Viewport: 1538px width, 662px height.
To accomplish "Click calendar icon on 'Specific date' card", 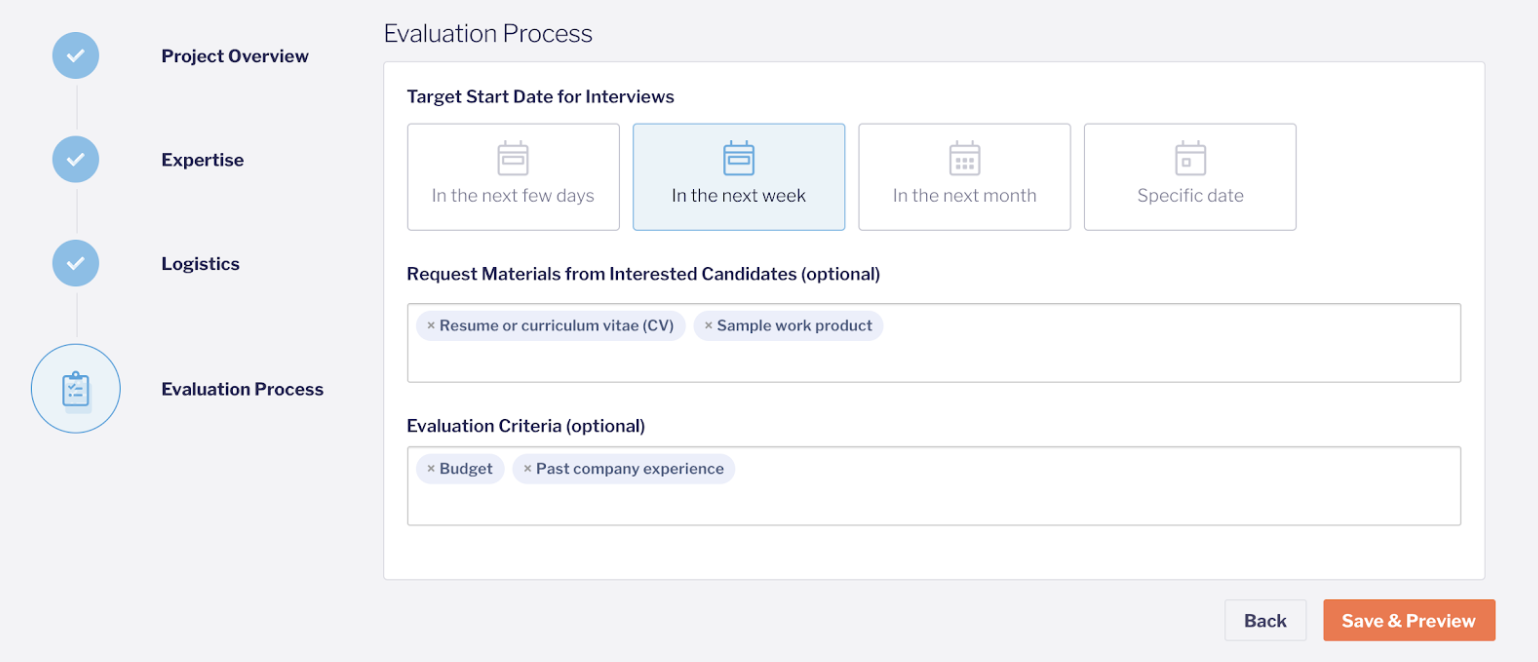I will tap(1190, 158).
